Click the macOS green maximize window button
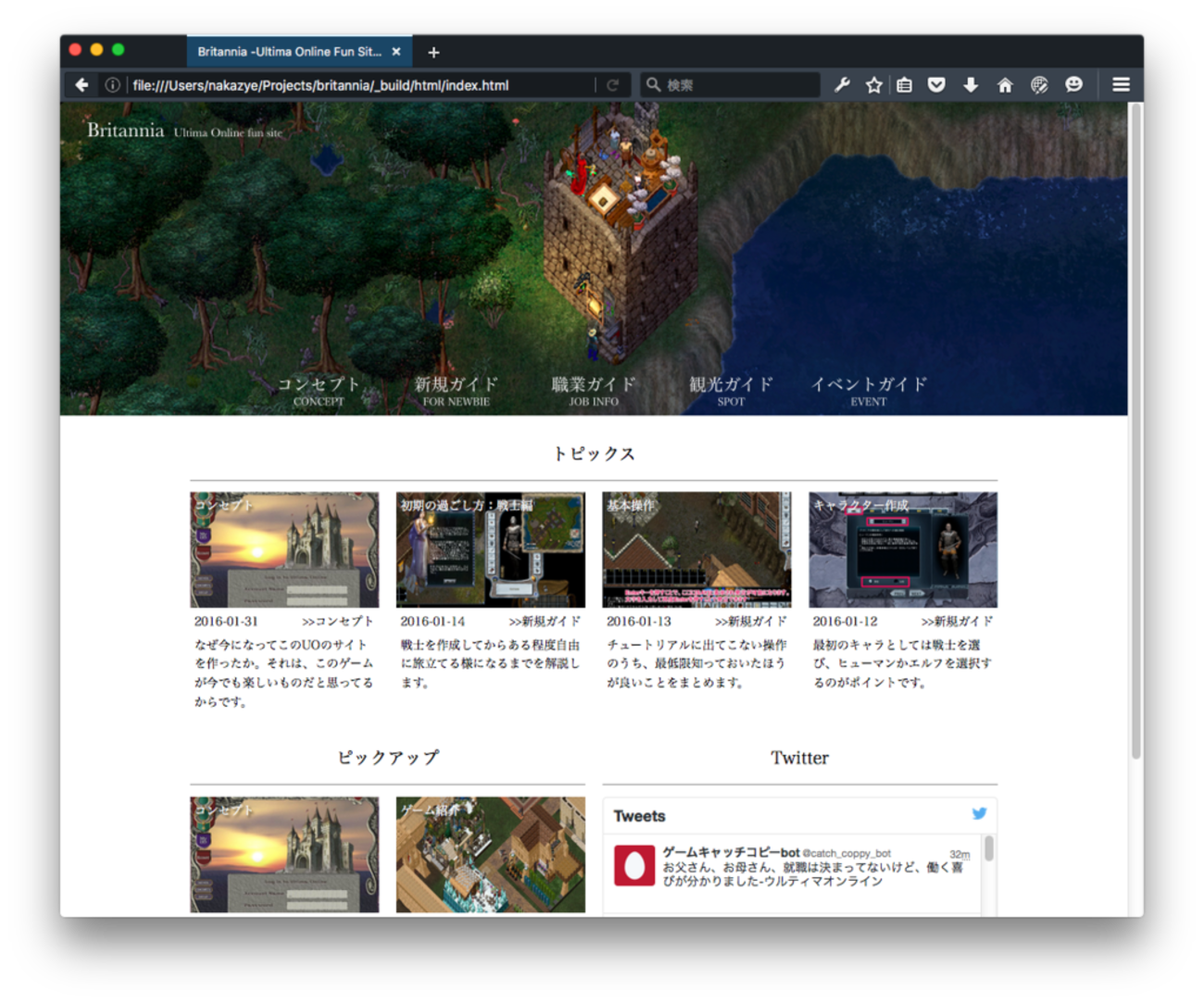The height and width of the screenshot is (1003, 1204). coord(118,50)
